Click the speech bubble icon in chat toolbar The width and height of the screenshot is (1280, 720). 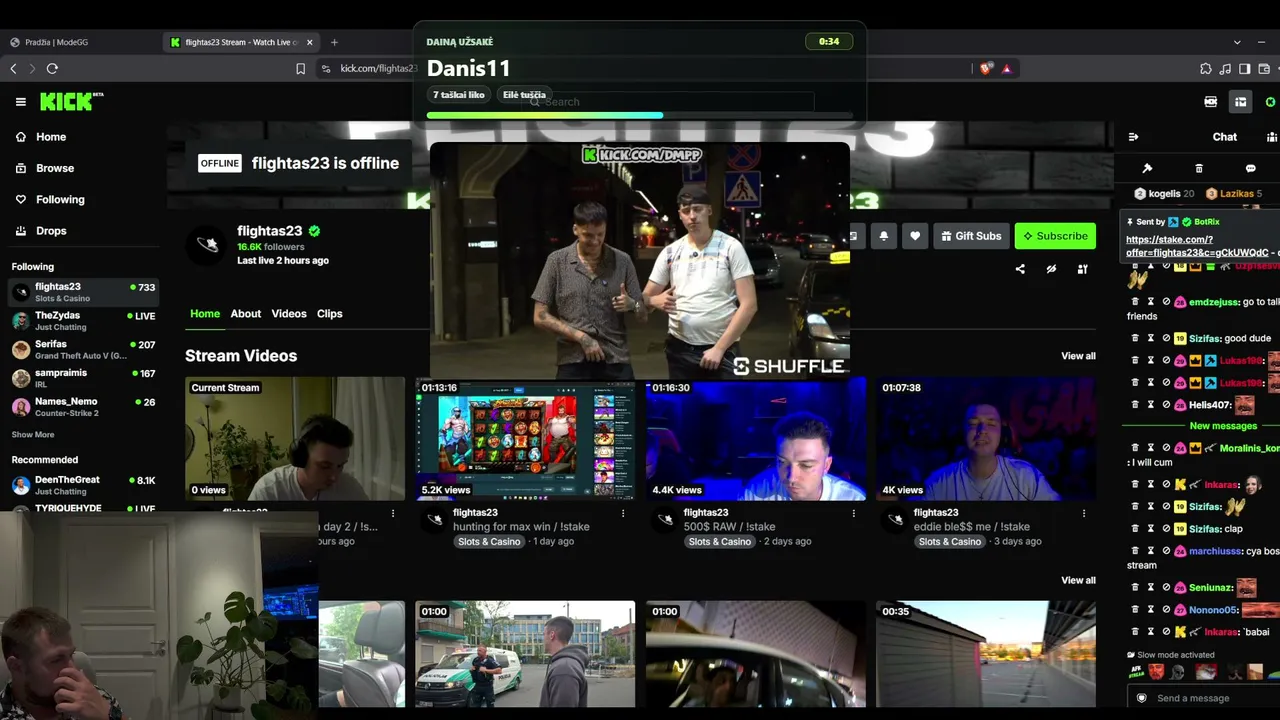pos(1250,168)
